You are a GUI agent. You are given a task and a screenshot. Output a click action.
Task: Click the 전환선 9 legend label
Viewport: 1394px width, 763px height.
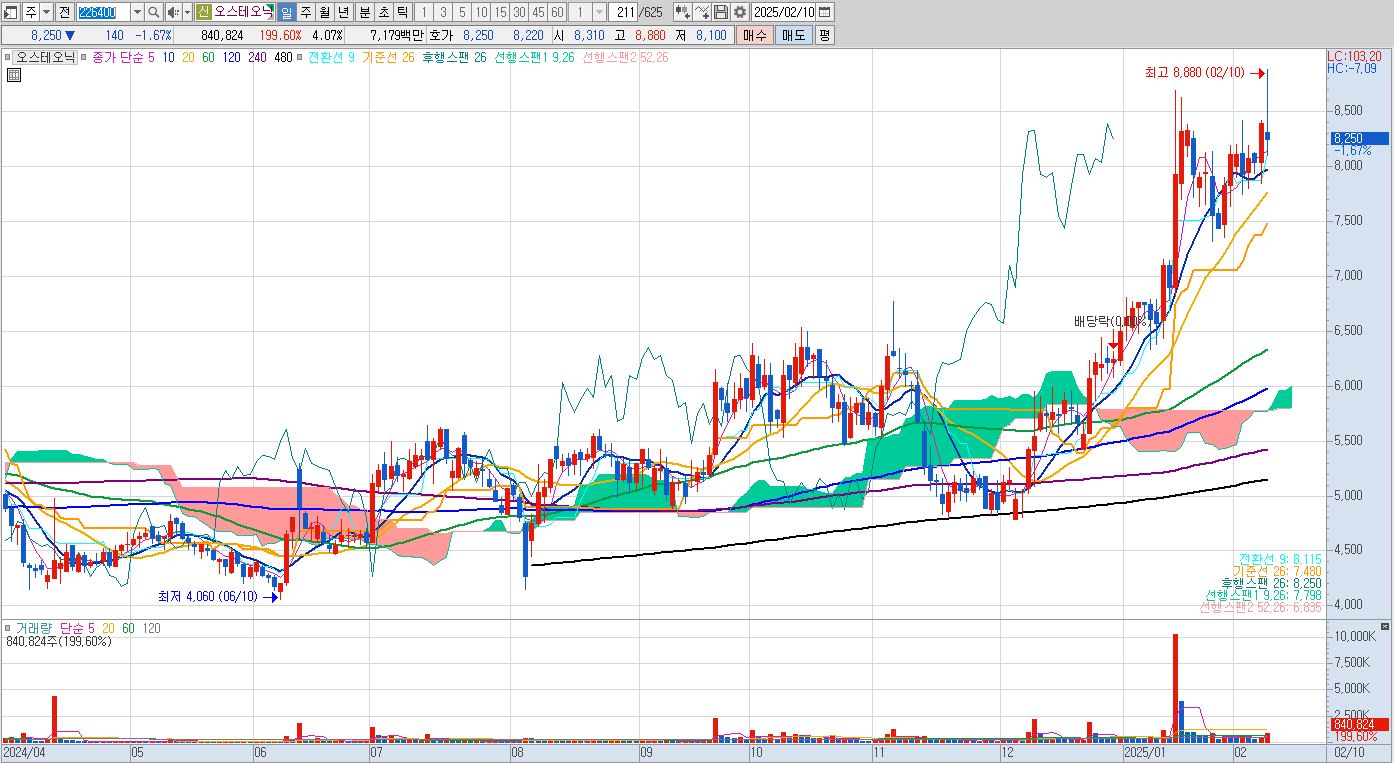coord(331,57)
